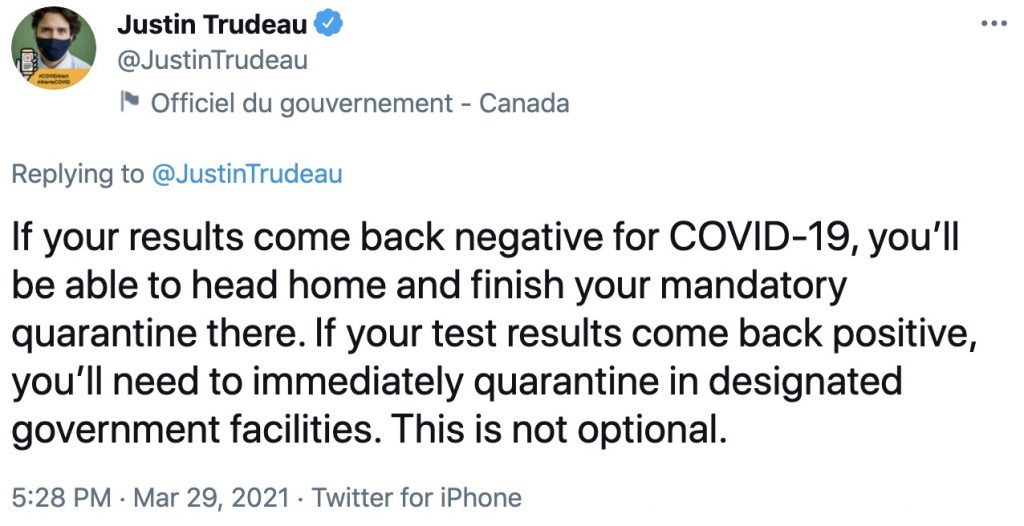Click the government flag icon

click(130, 102)
